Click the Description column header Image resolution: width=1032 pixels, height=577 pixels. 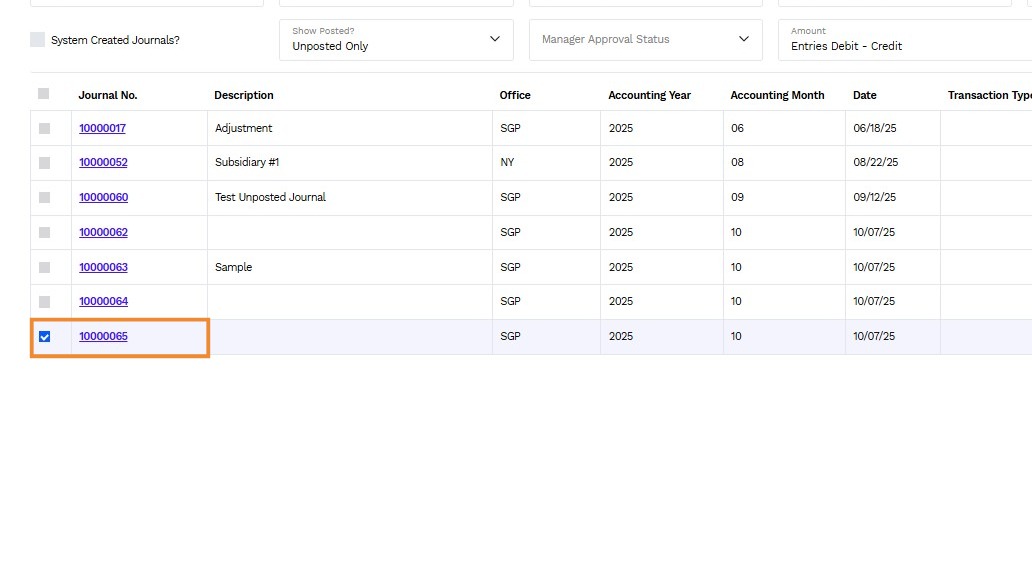pyautogui.click(x=244, y=95)
